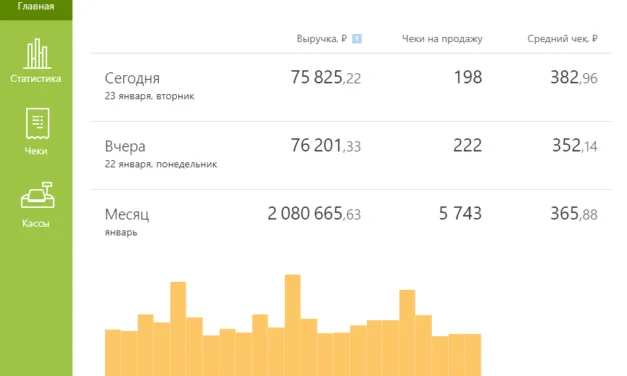Image resolution: width=627 pixels, height=376 pixels.
Task: Click the Месяц row title
Action: [x=127, y=214]
